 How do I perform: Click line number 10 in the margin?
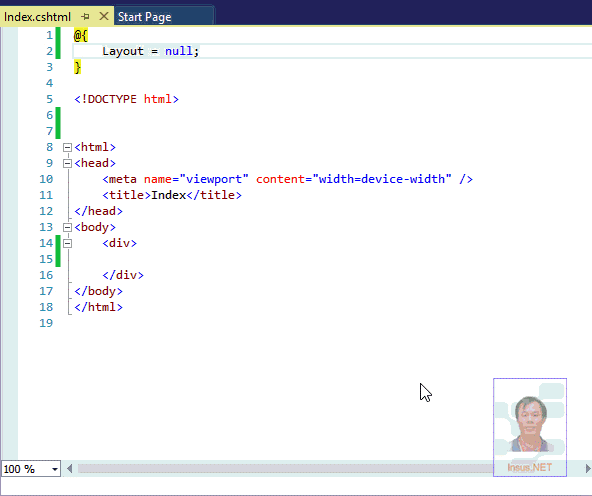click(x=46, y=179)
